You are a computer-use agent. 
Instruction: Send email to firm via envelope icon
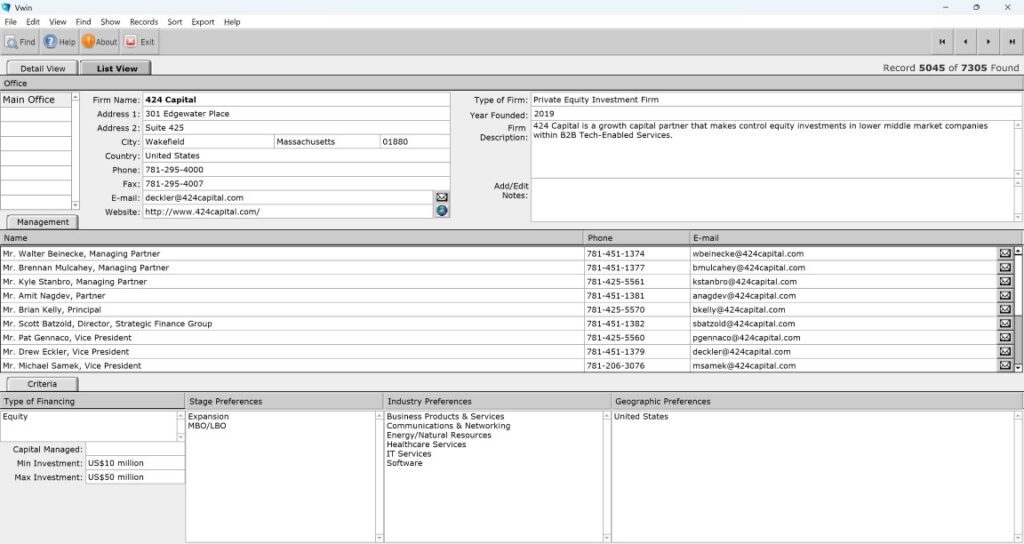442,197
